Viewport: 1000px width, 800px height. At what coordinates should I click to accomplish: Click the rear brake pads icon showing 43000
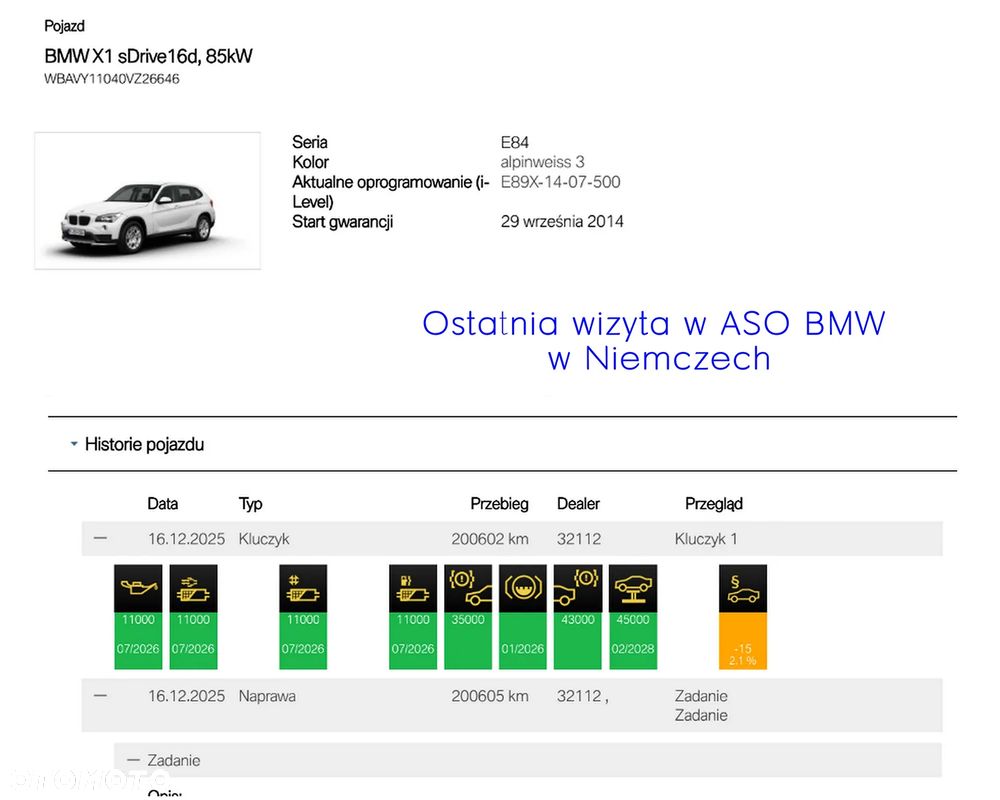click(x=578, y=588)
